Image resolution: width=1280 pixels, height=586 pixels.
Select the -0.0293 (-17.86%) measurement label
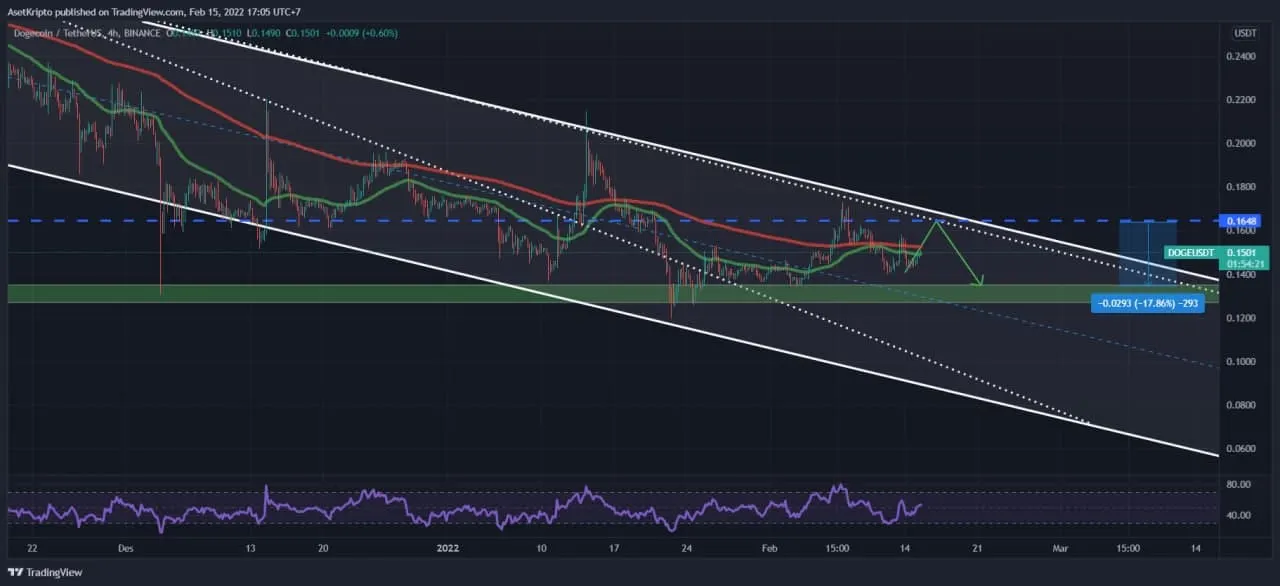[1147, 301]
